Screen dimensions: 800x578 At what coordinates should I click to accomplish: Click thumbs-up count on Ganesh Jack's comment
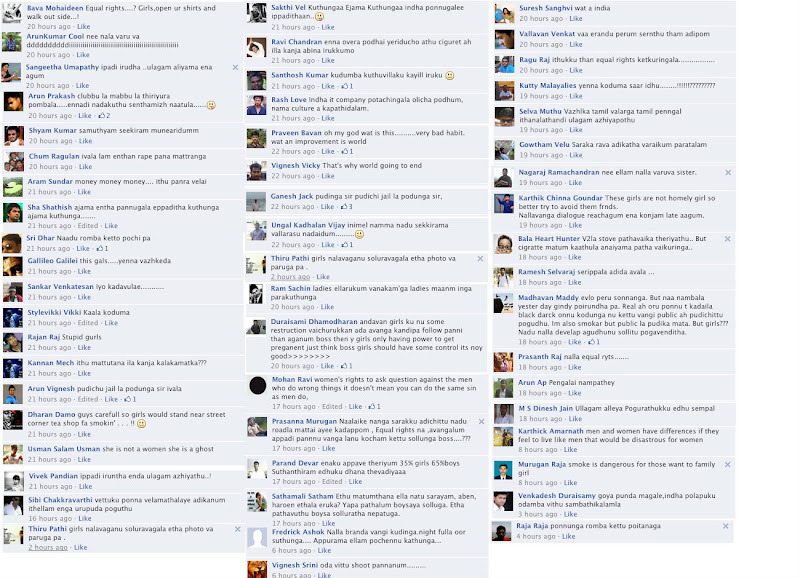coord(351,207)
